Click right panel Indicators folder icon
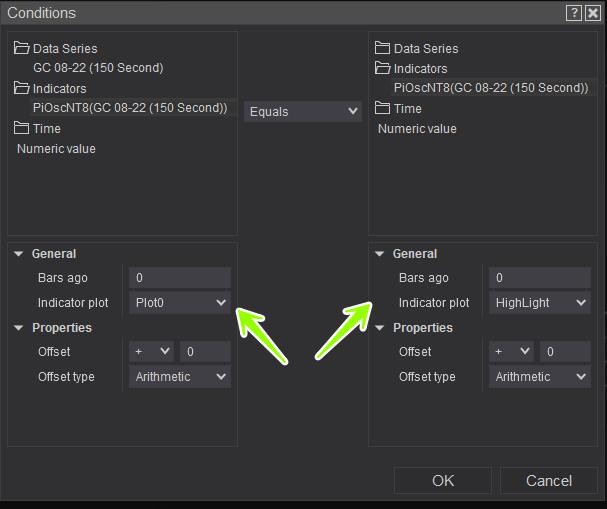This screenshot has height=509, width=607. tap(382, 68)
